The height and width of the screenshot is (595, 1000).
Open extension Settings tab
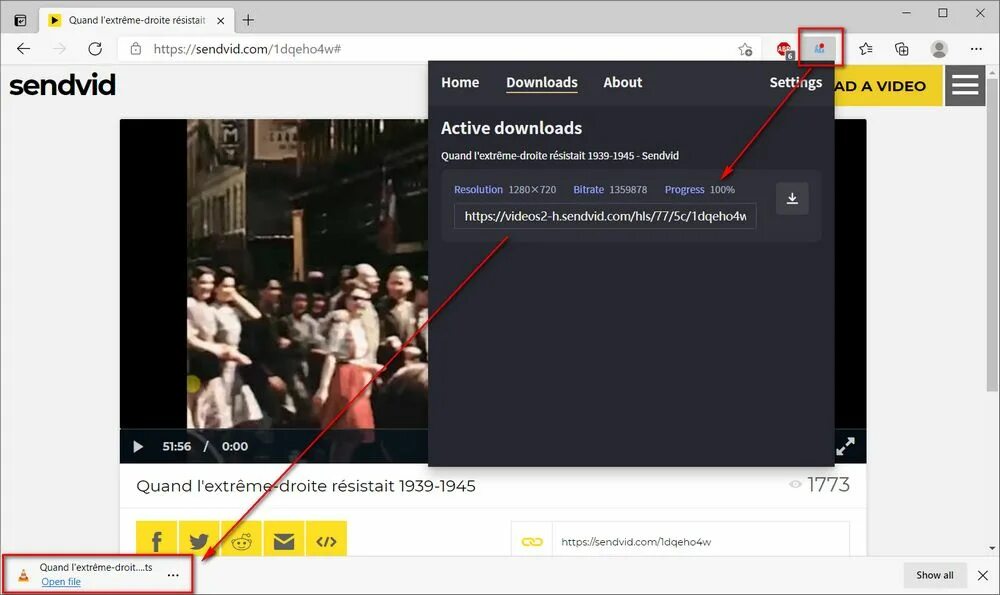point(795,82)
